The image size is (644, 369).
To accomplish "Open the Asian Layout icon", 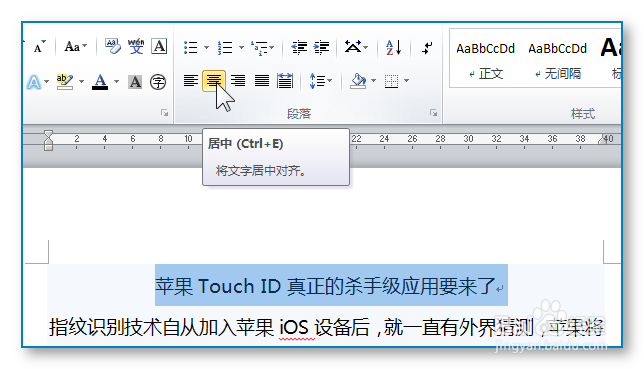I will (353, 47).
